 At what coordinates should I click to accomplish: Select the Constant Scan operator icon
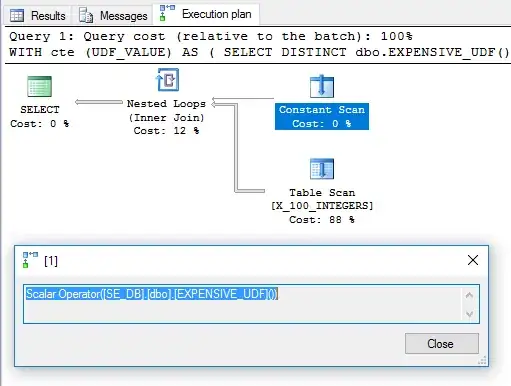pyautogui.click(x=322, y=86)
